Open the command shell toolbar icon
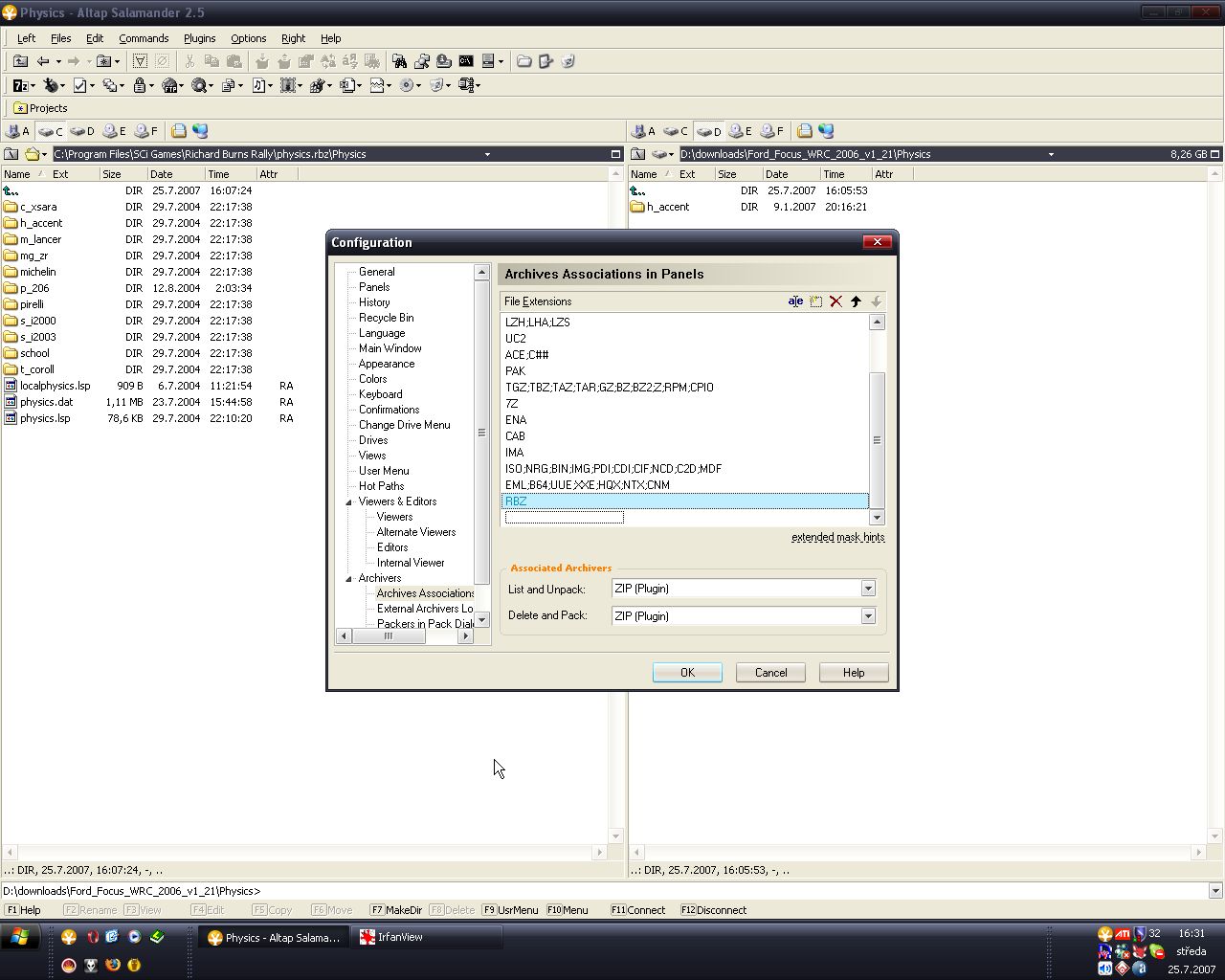 tap(466, 61)
